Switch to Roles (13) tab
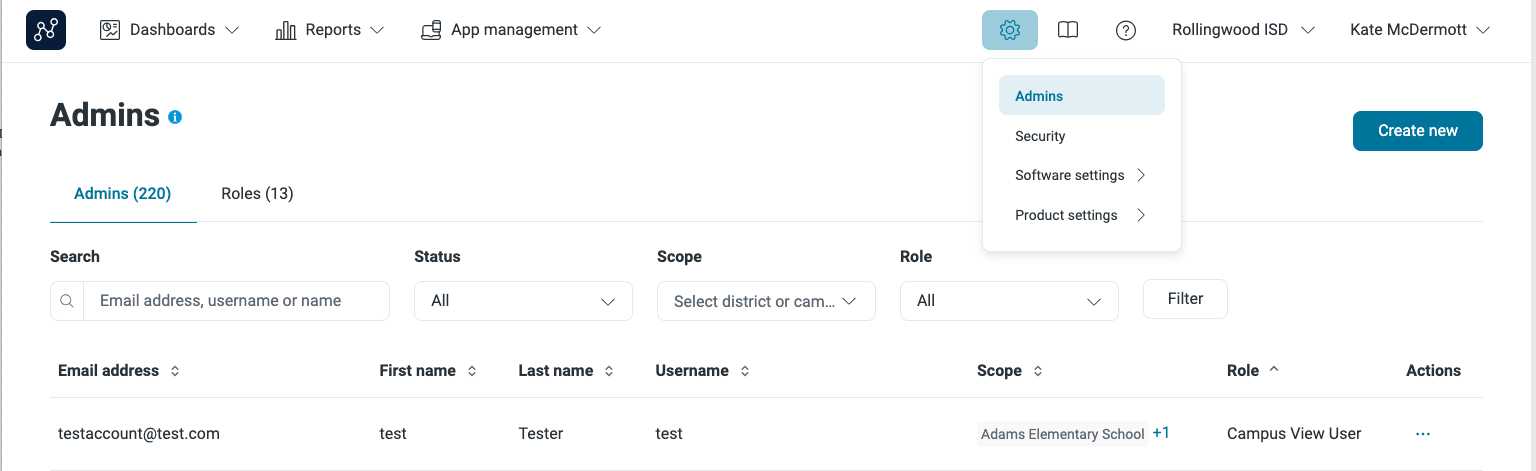 pos(257,194)
